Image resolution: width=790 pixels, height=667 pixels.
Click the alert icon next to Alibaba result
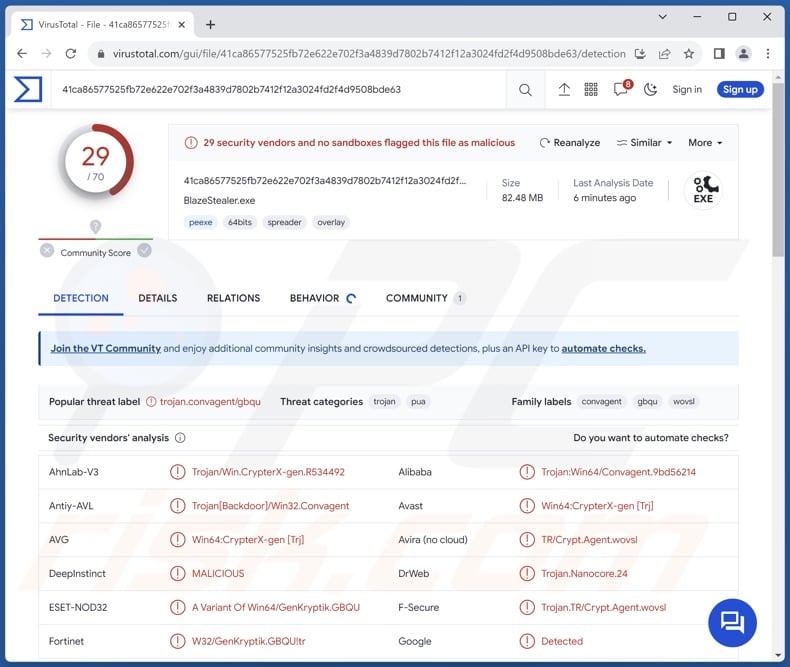click(x=527, y=472)
